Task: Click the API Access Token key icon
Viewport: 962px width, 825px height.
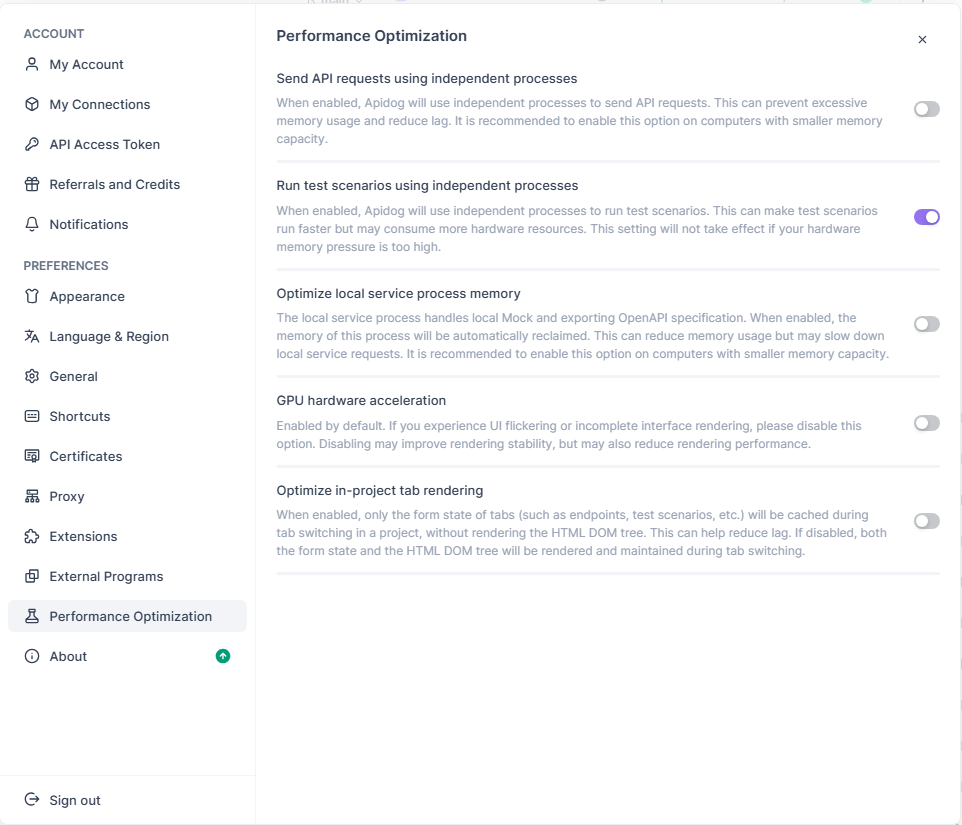Action: point(32,144)
